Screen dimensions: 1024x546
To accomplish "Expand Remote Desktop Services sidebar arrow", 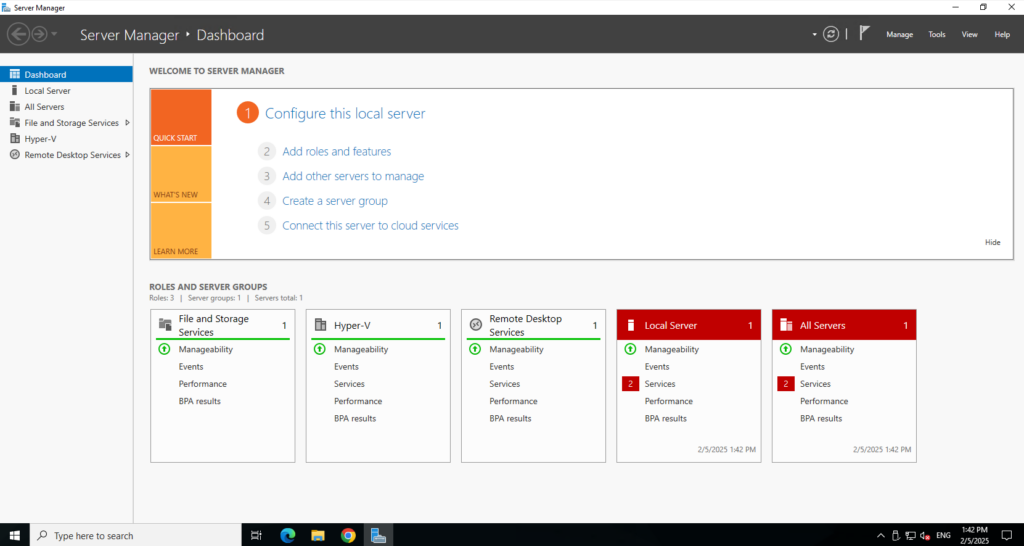I will click(127, 155).
